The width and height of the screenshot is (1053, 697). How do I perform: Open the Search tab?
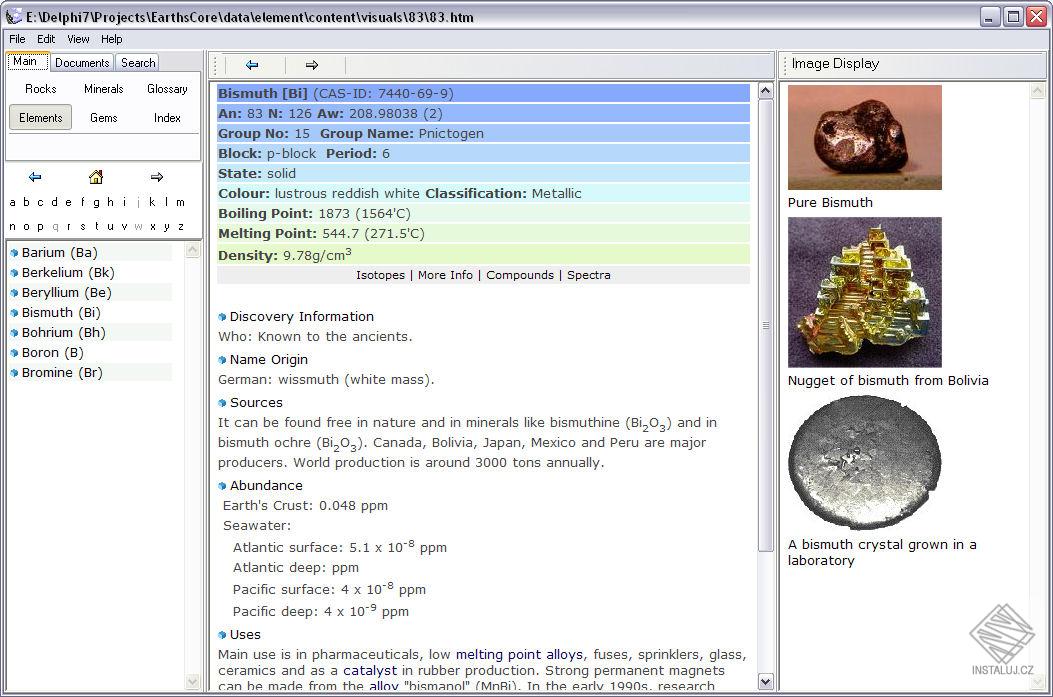(x=138, y=62)
